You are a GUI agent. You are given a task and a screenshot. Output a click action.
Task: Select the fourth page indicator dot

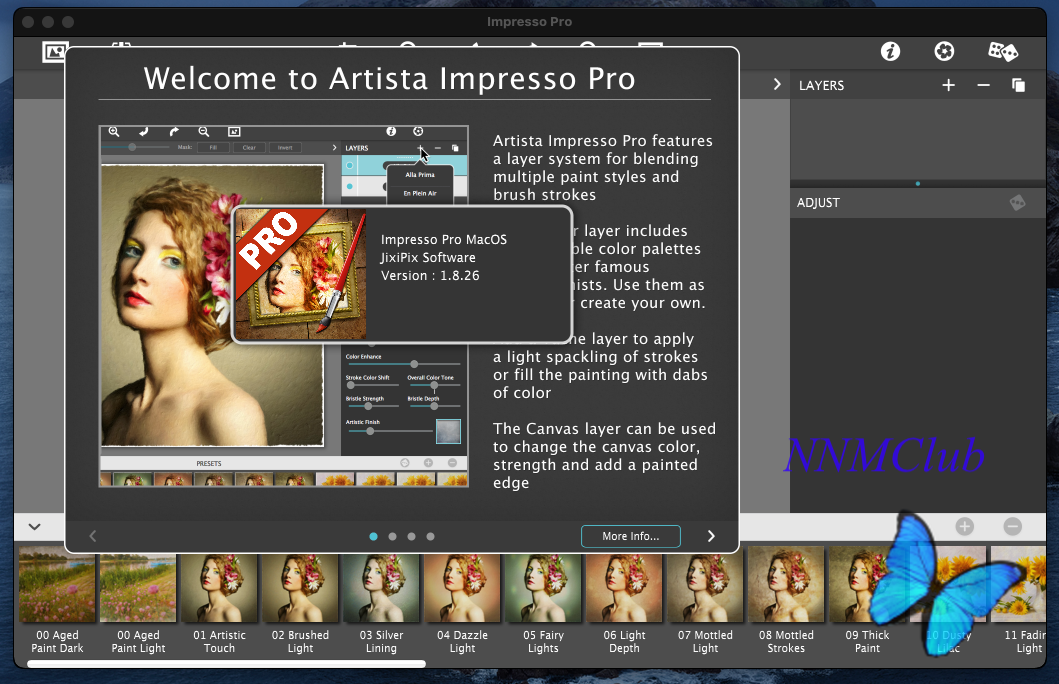[430, 536]
